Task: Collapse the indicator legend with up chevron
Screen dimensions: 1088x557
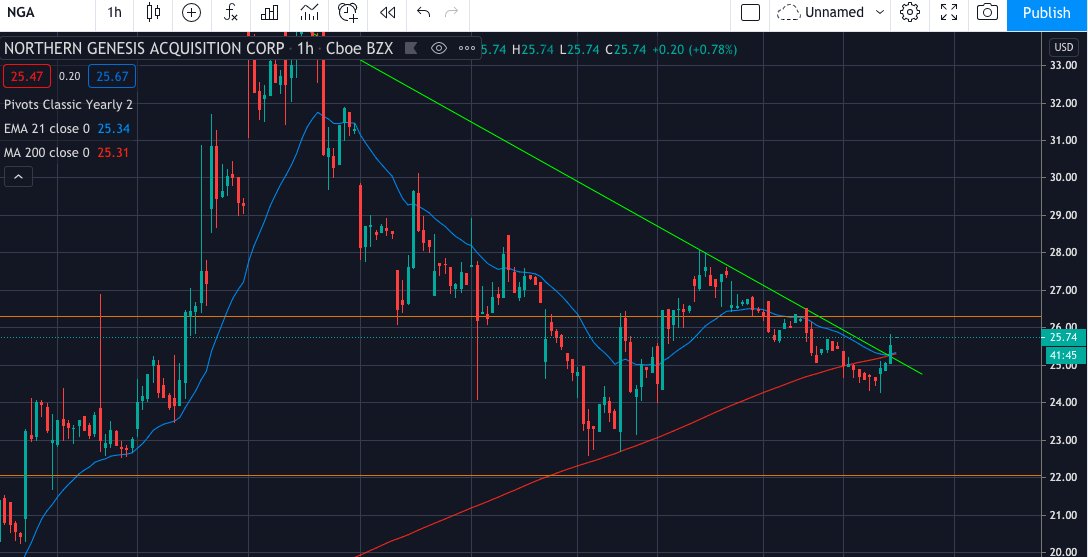Action: [x=18, y=178]
